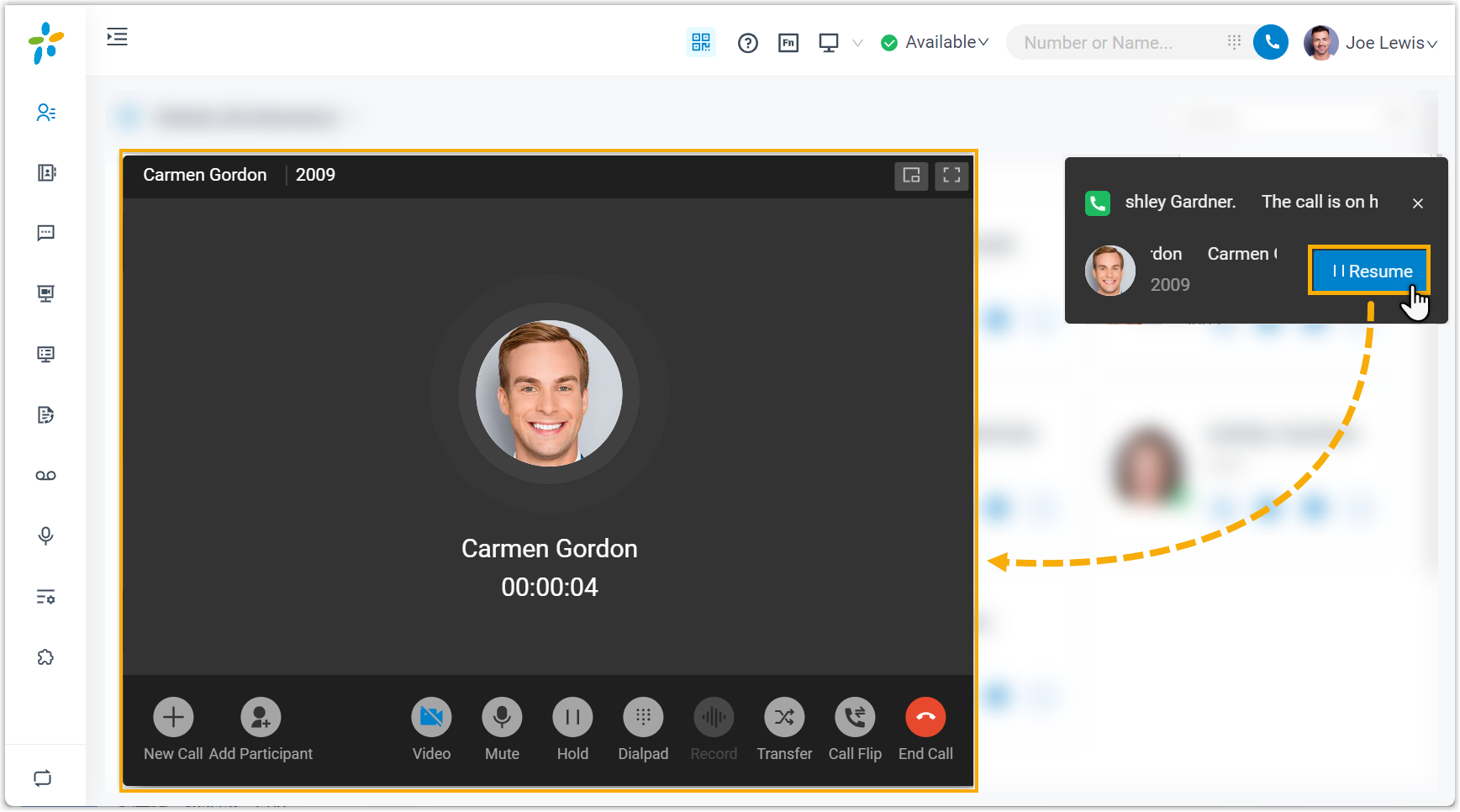Open the help question mark icon
The image size is (1460, 812).
[747, 43]
